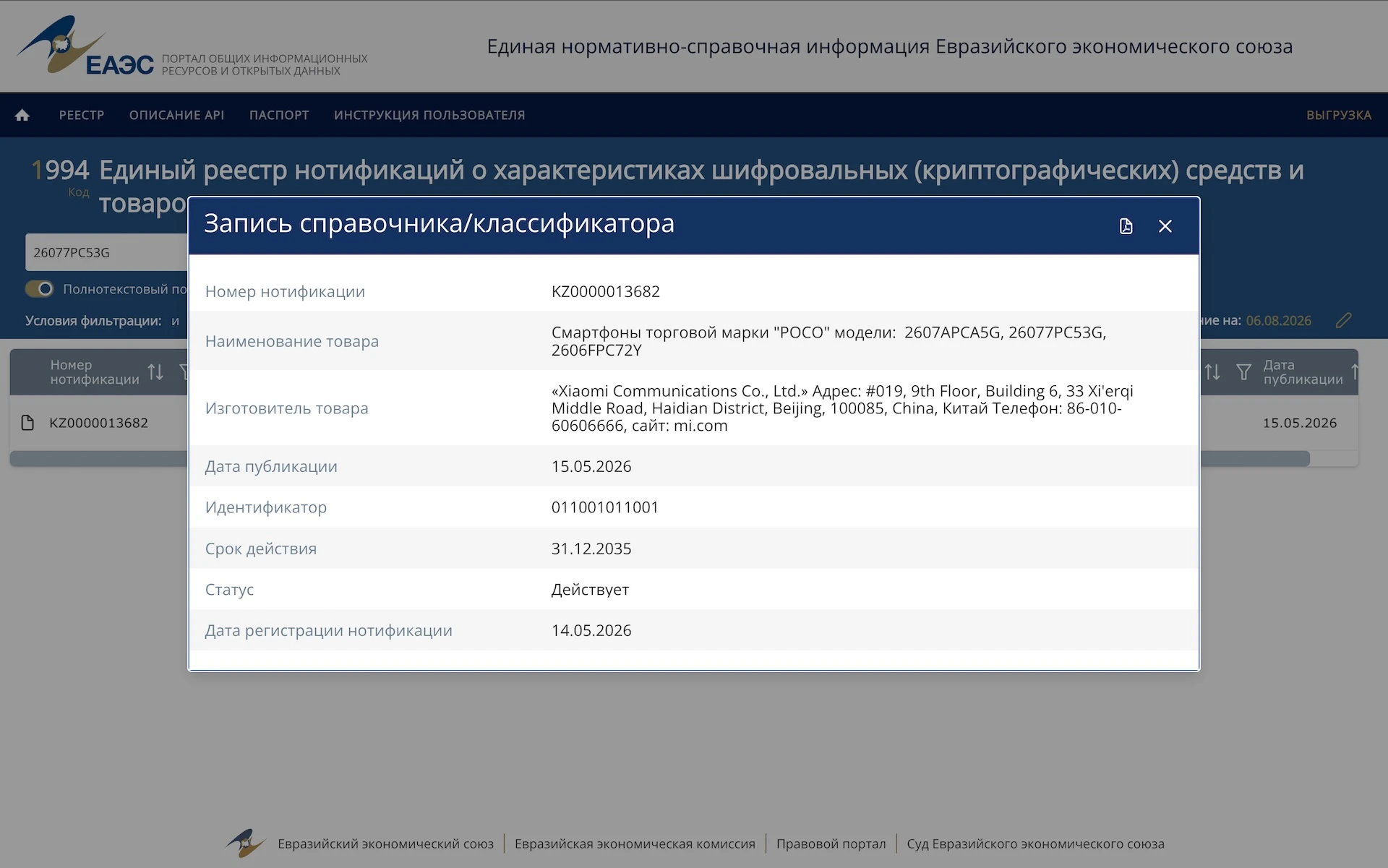The image size is (1388, 868).
Task: Open the РЕЕСТР menu item
Action: coord(82,115)
